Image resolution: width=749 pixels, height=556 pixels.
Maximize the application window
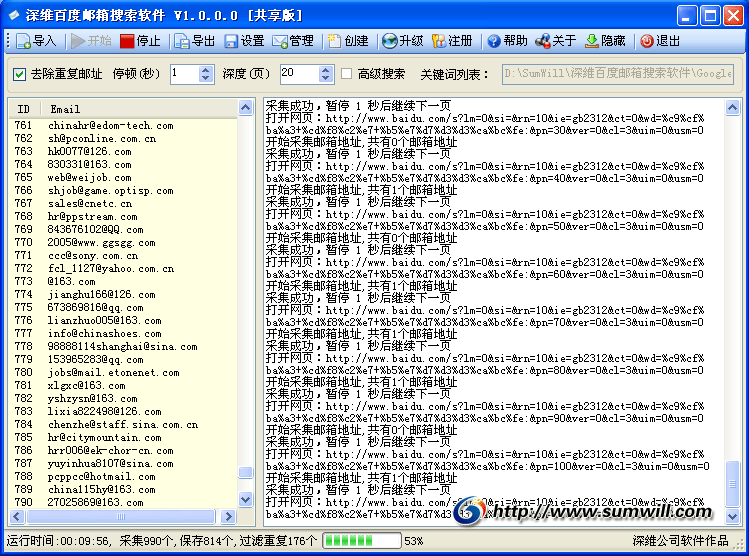click(710, 16)
